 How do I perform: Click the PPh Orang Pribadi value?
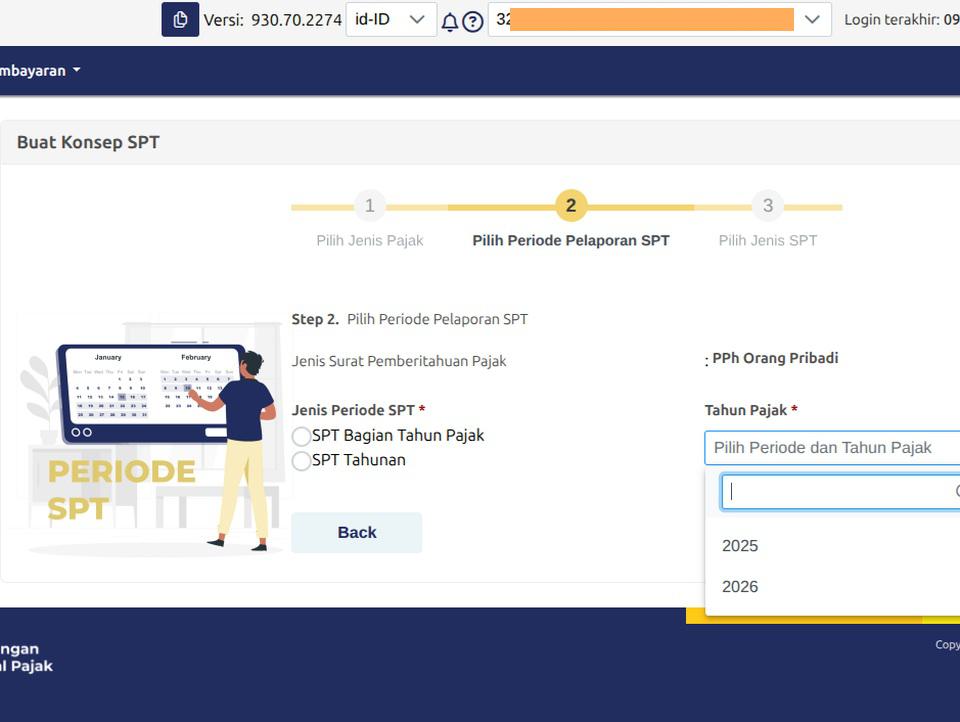(775, 358)
